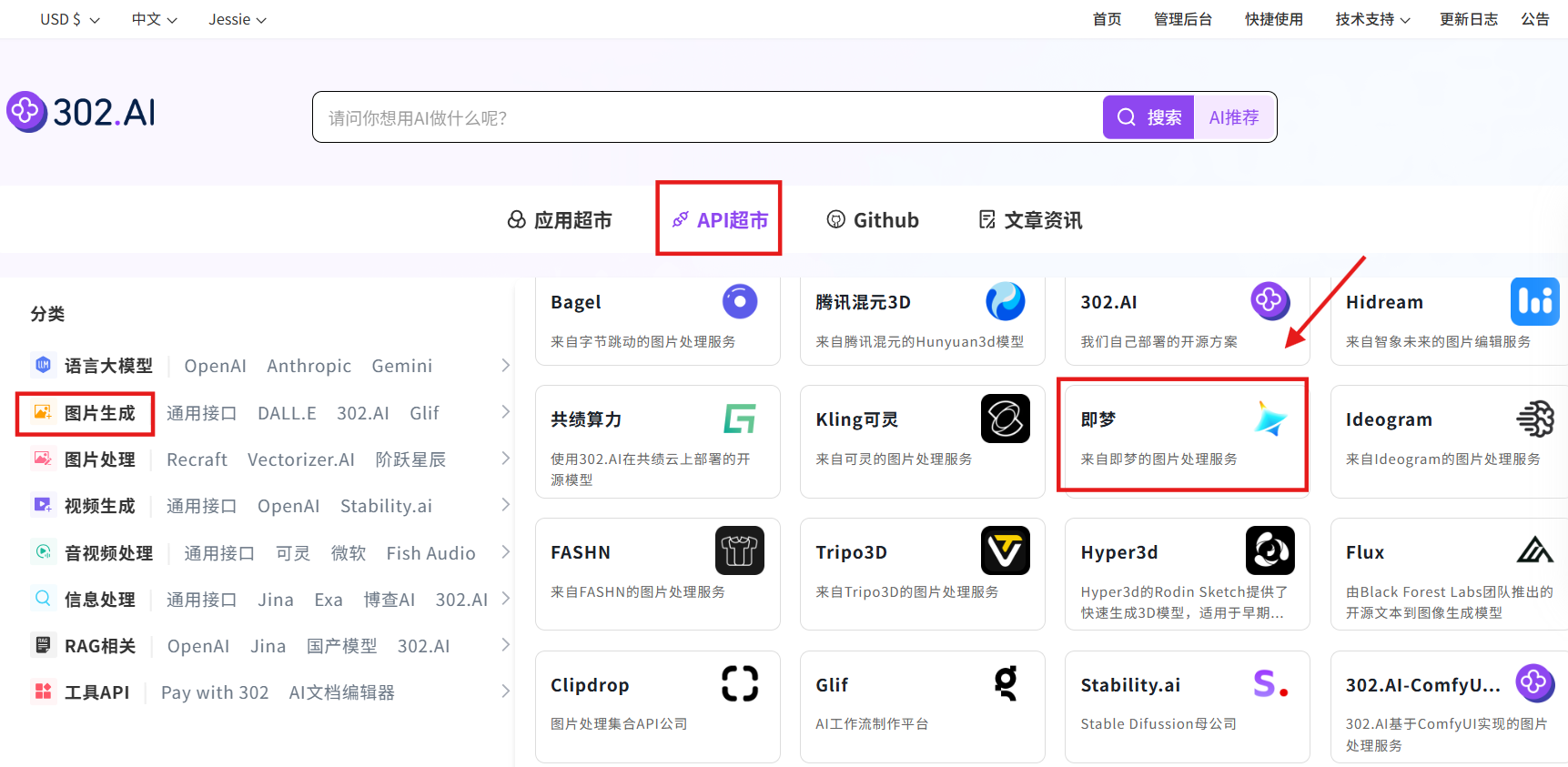Switch to the Github tab
The height and width of the screenshot is (767, 1568).
pos(873,220)
